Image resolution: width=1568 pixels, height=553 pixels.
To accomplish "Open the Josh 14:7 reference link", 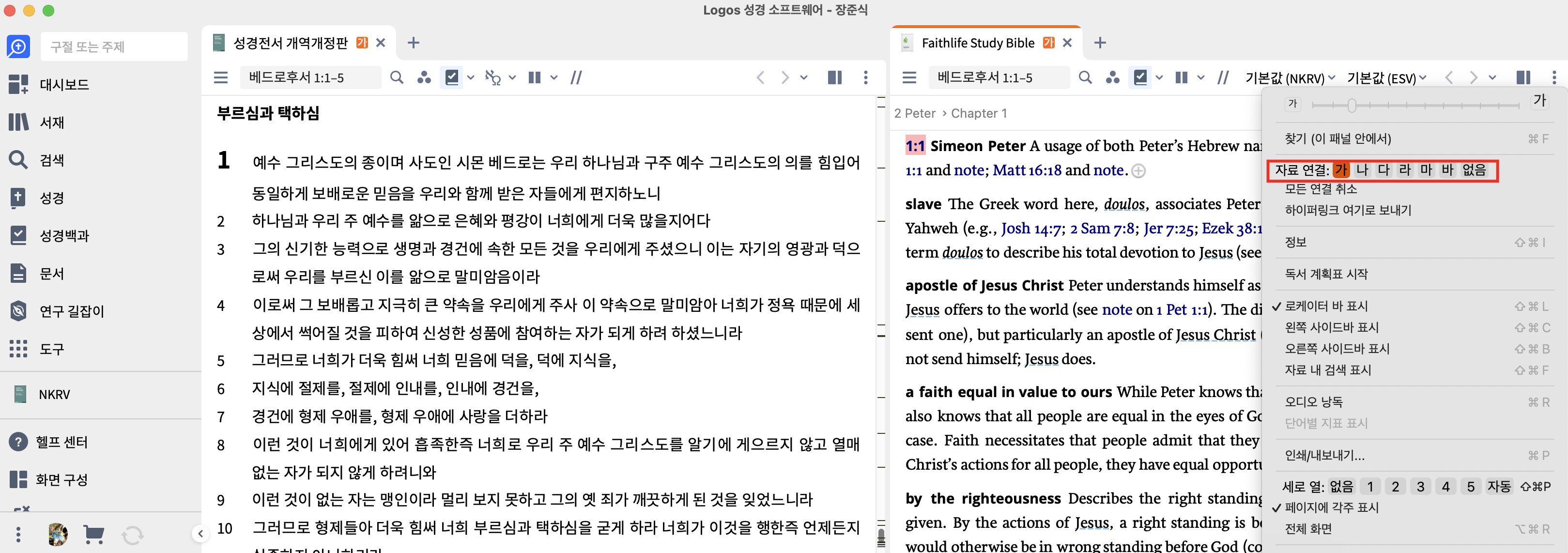I will pyautogui.click(x=1032, y=228).
